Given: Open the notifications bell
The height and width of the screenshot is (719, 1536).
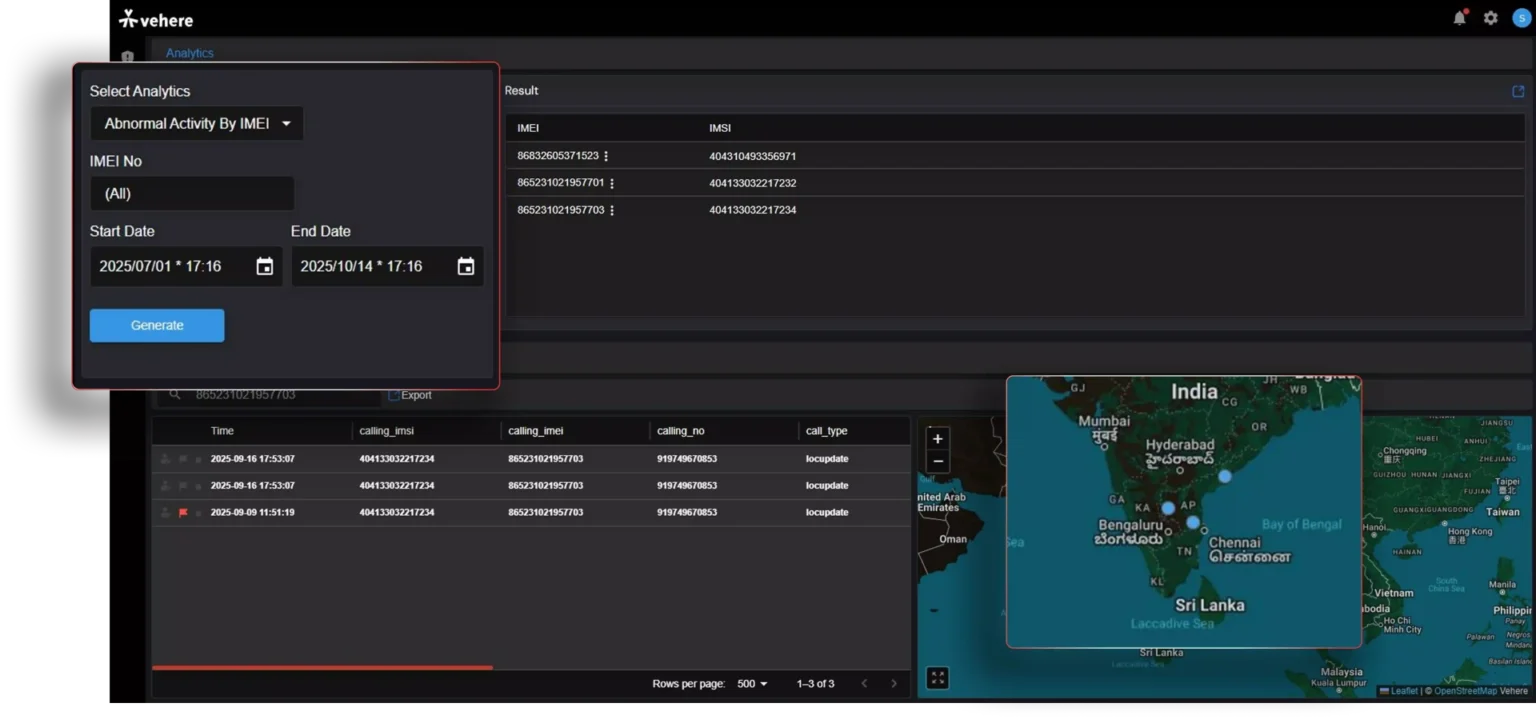Looking at the screenshot, I should click(x=1460, y=18).
